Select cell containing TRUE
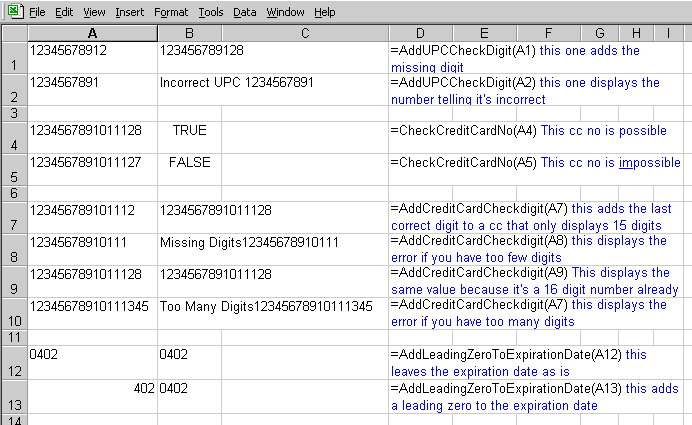The height and width of the screenshot is (425, 692). (189, 138)
